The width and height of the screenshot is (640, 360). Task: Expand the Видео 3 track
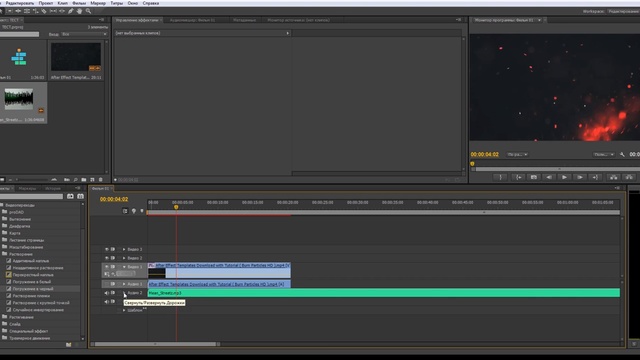point(124,249)
